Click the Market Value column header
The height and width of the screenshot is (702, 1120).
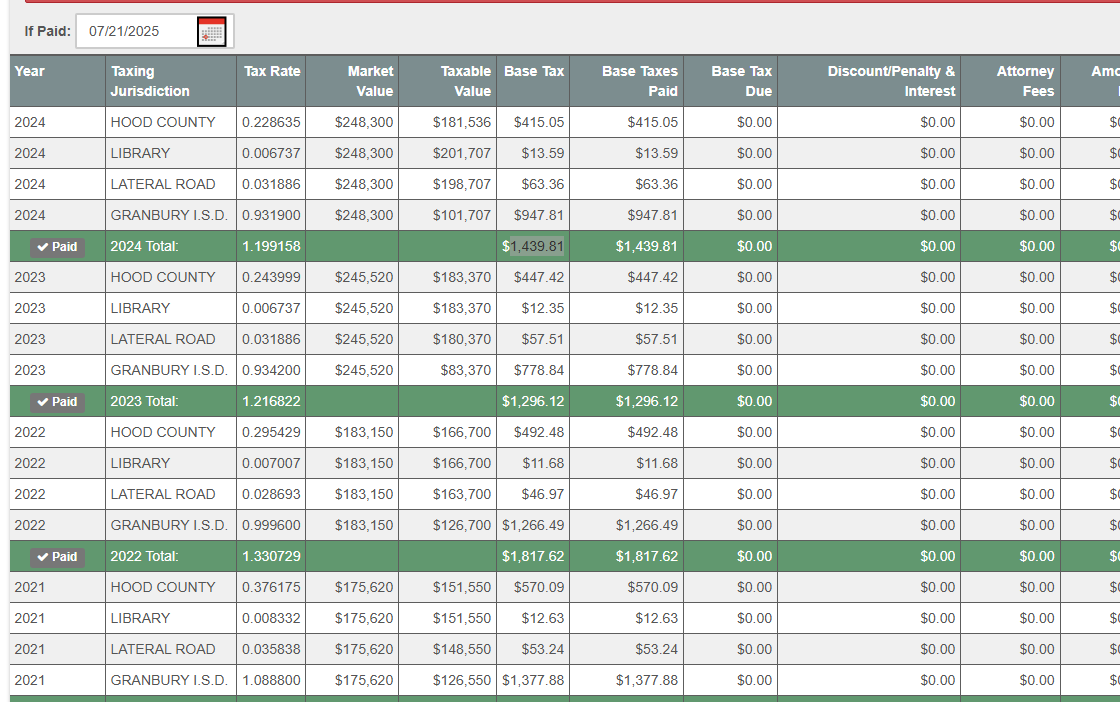point(370,81)
